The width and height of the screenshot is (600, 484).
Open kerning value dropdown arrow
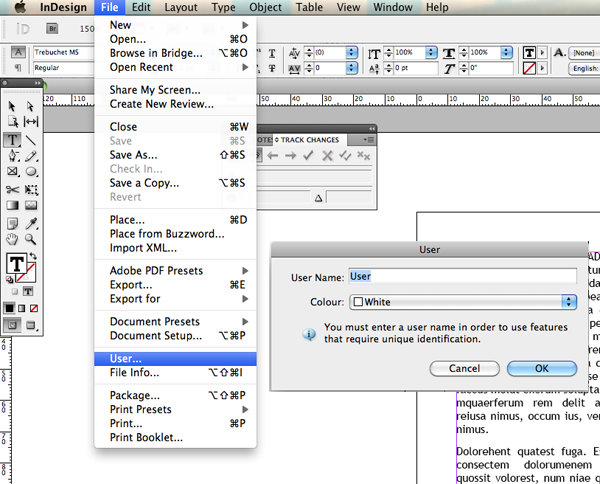(351, 52)
